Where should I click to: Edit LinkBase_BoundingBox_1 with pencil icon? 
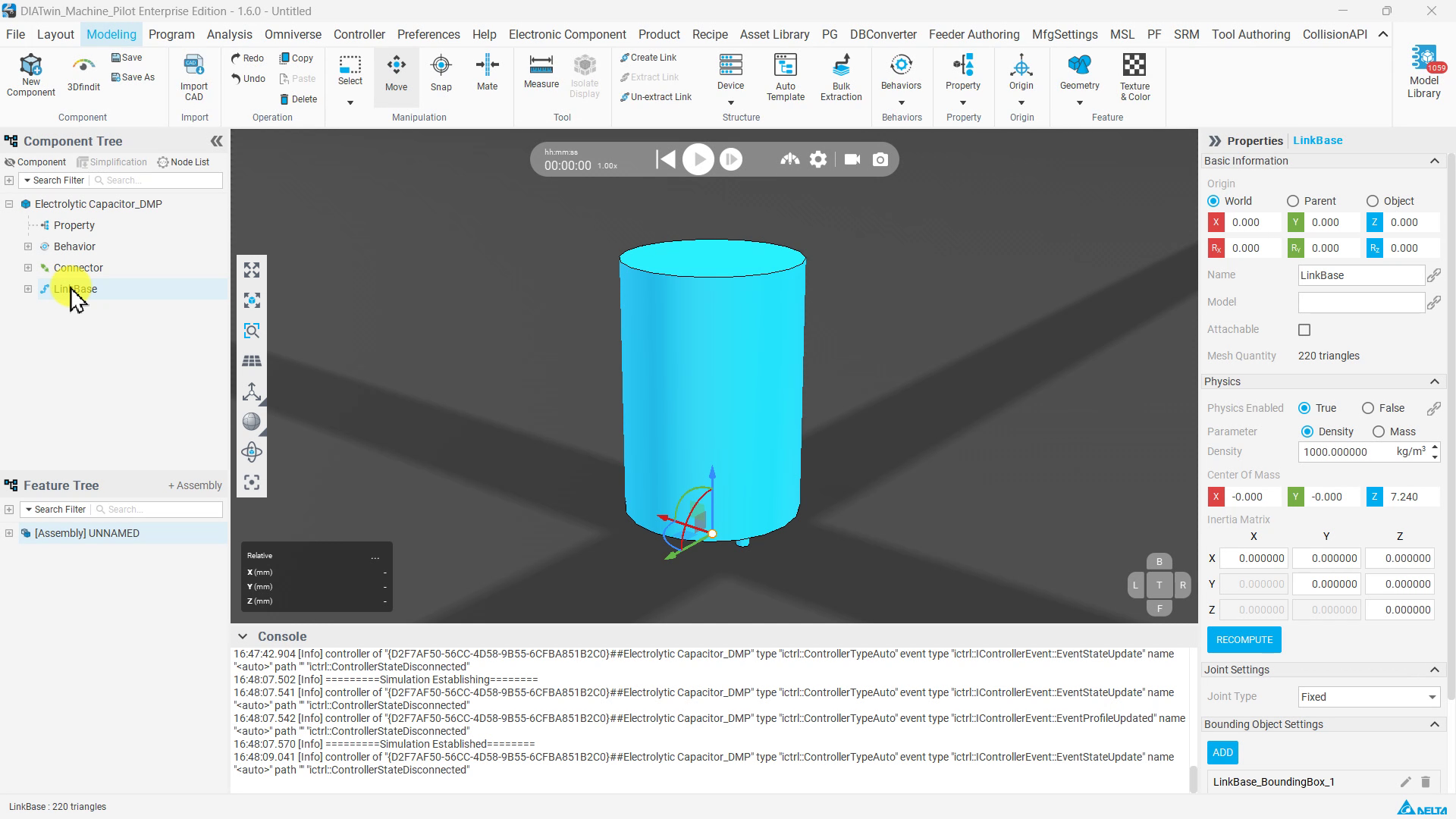tap(1405, 782)
